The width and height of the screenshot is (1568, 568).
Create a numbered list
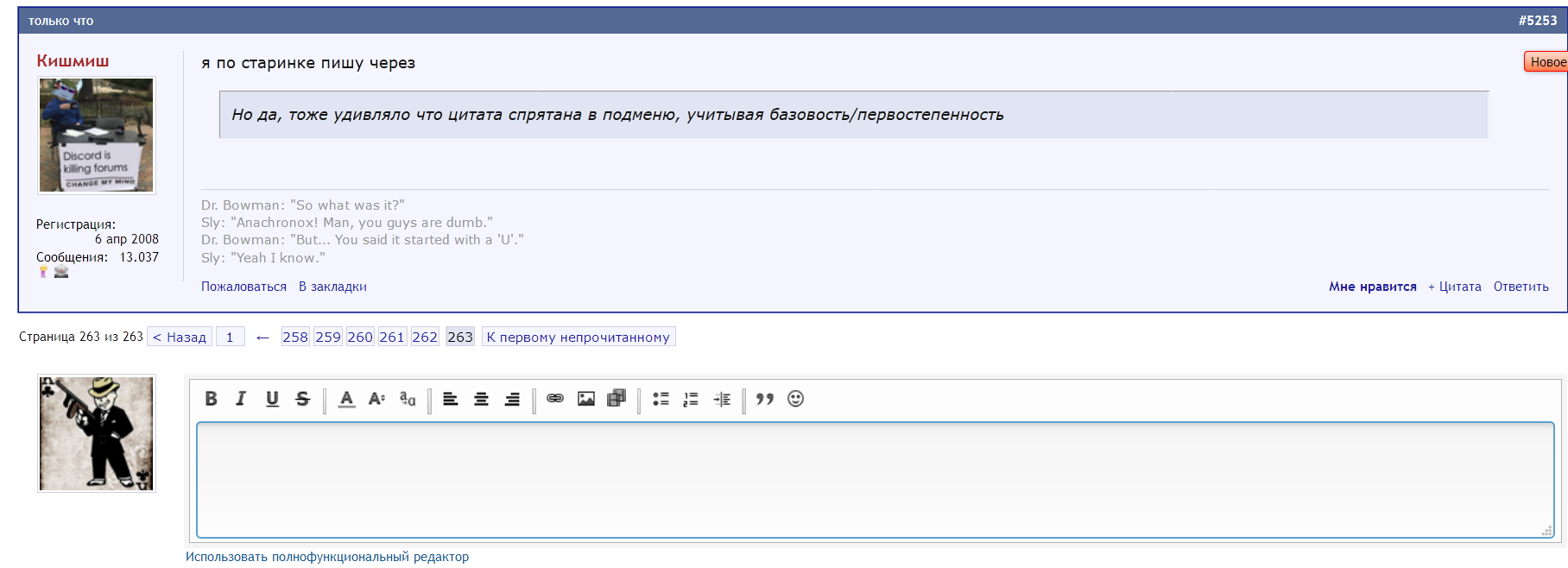coord(691,399)
